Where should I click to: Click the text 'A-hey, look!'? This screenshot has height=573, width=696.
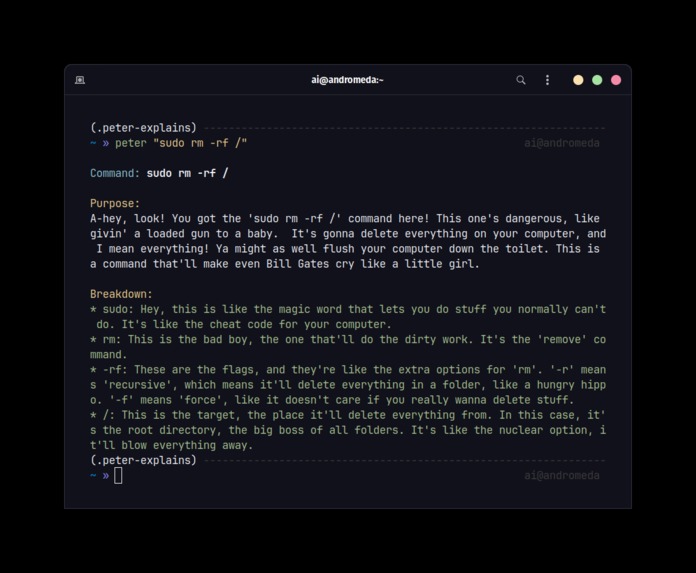click(x=127, y=218)
